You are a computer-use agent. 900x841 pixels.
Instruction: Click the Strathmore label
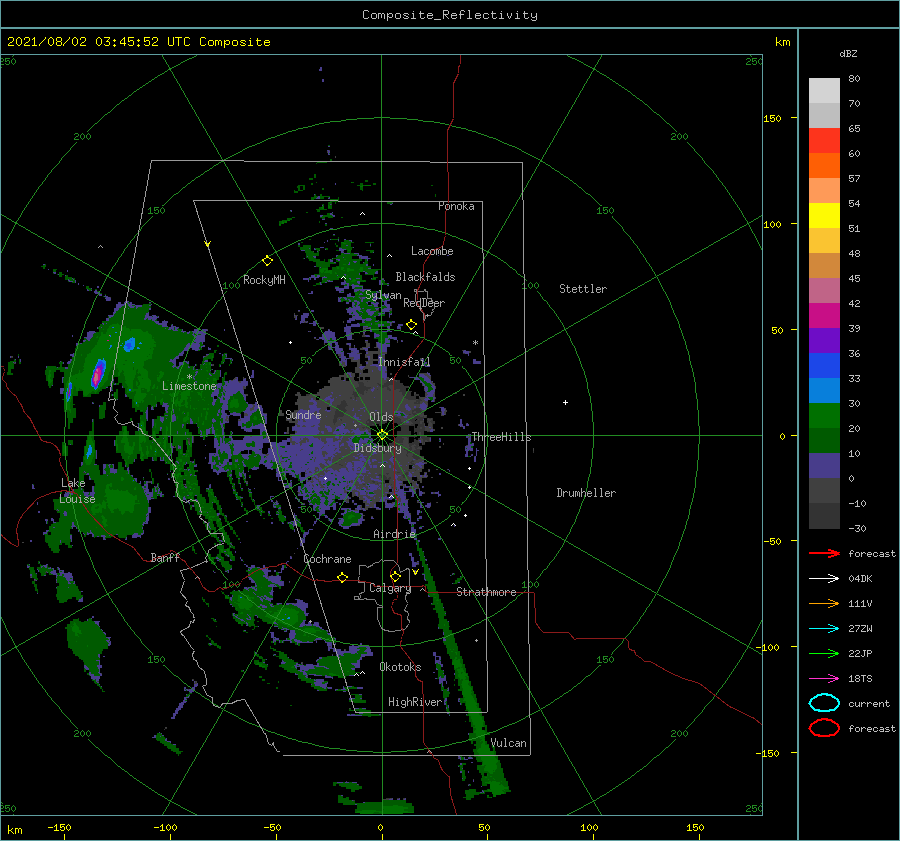click(x=486, y=592)
